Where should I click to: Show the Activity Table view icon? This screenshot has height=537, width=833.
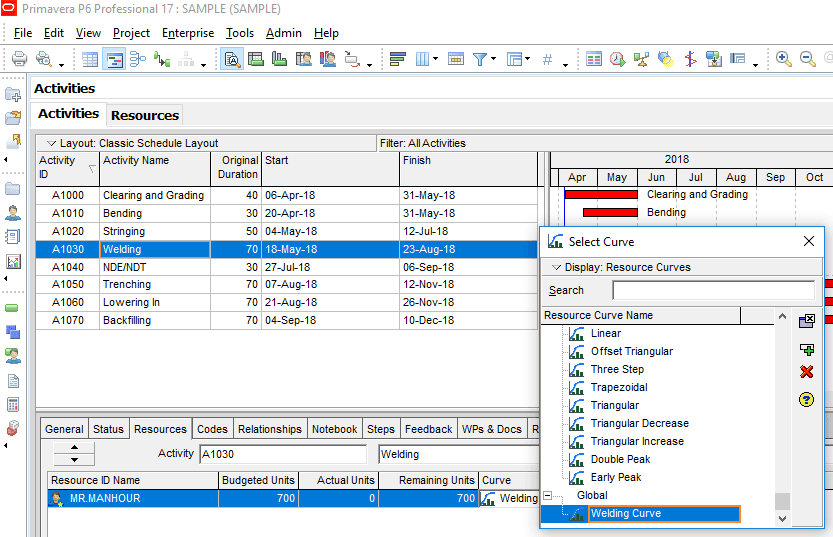click(90, 59)
